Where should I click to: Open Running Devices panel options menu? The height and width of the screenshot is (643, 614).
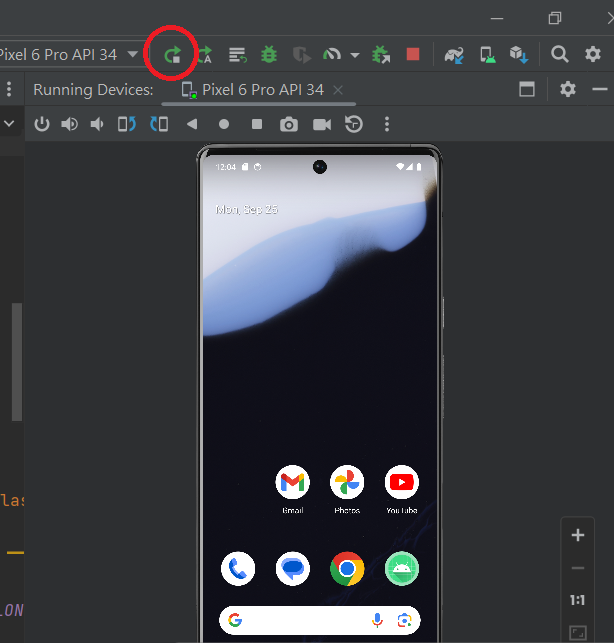(9, 89)
